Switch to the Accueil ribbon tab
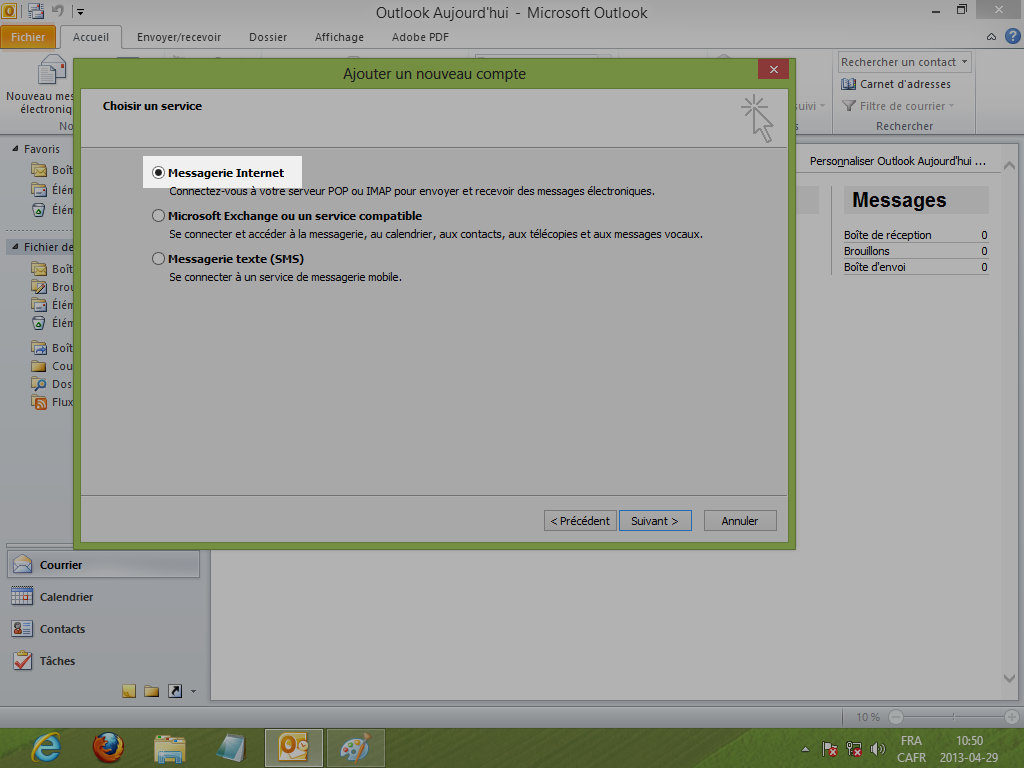The height and width of the screenshot is (768, 1024). click(91, 37)
